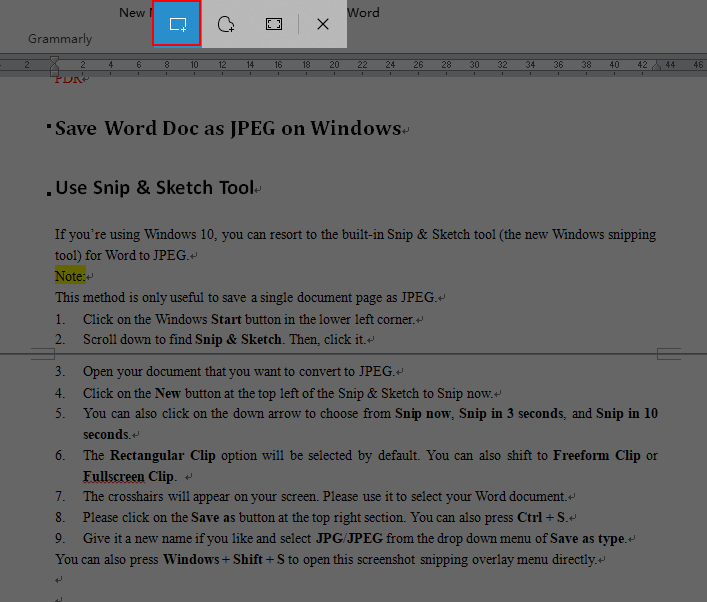Click step 1 about Windows Start button

tap(248, 319)
